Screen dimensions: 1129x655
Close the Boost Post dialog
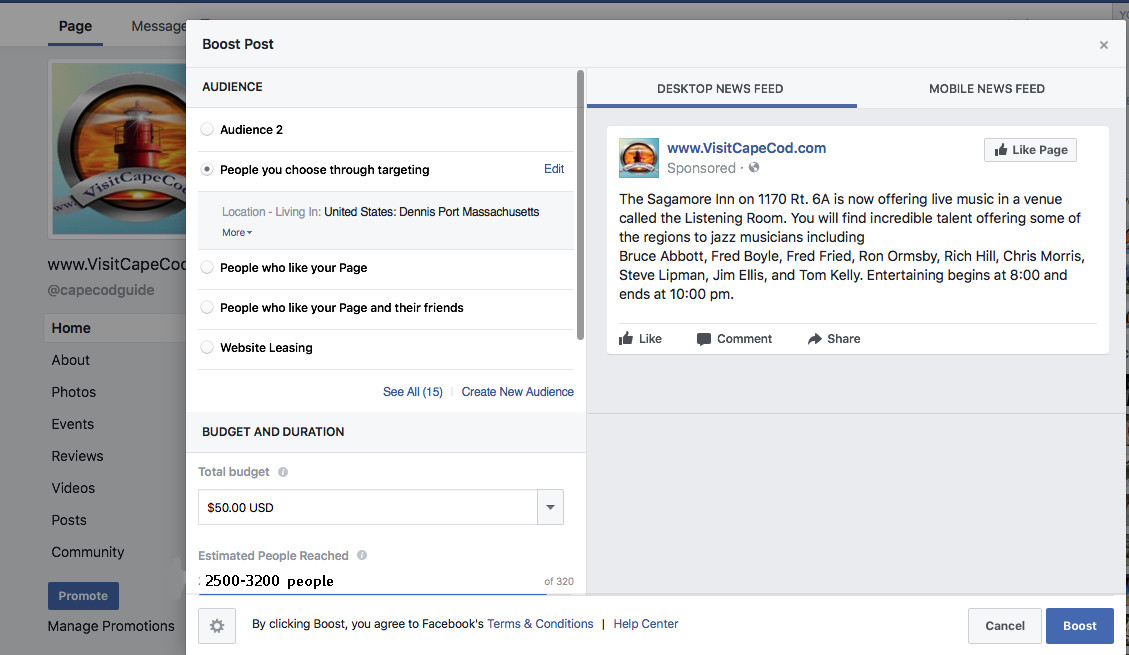click(x=1104, y=45)
